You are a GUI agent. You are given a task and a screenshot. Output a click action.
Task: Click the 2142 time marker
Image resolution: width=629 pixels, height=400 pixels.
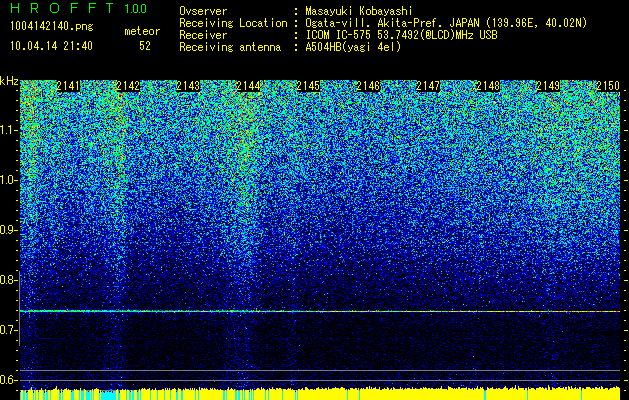[x=128, y=86]
